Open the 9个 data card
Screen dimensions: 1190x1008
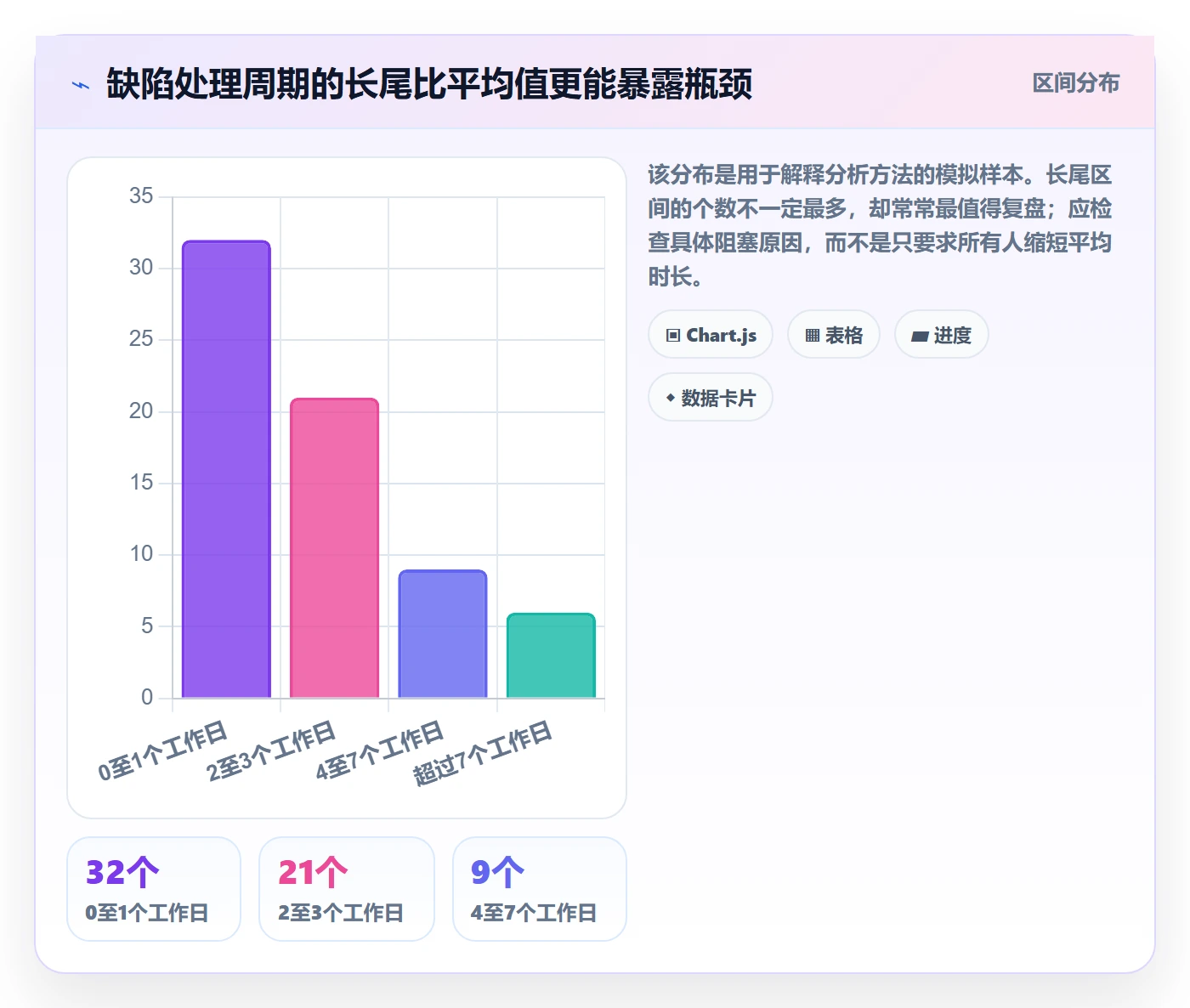click(x=540, y=889)
